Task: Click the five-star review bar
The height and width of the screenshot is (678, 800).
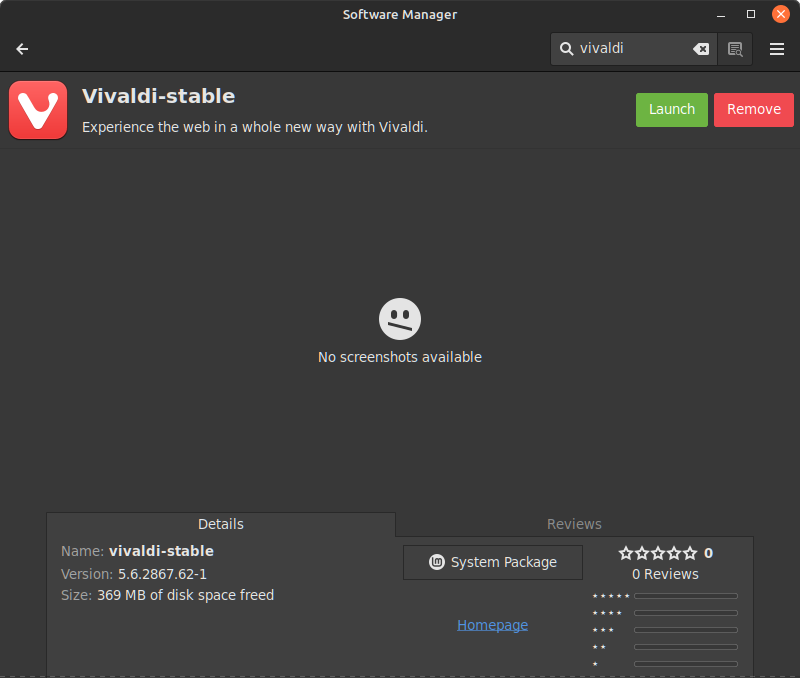Action: 686,596
